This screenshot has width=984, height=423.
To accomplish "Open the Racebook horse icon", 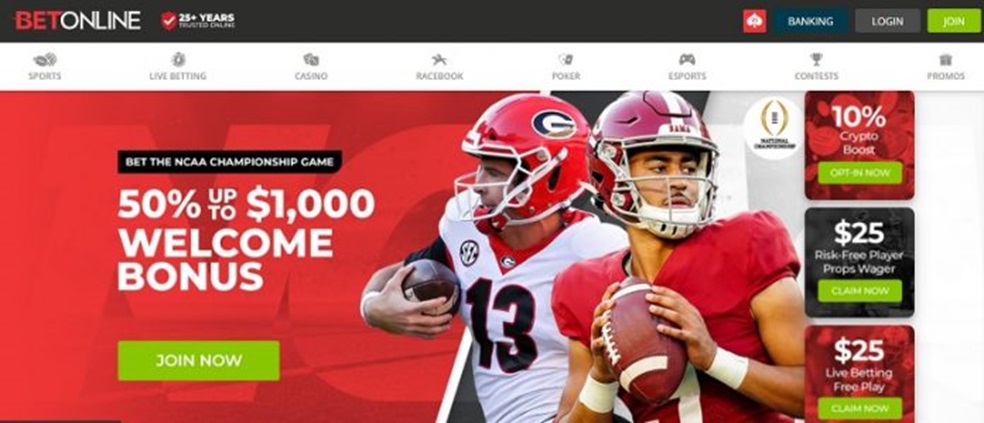I will (439, 60).
